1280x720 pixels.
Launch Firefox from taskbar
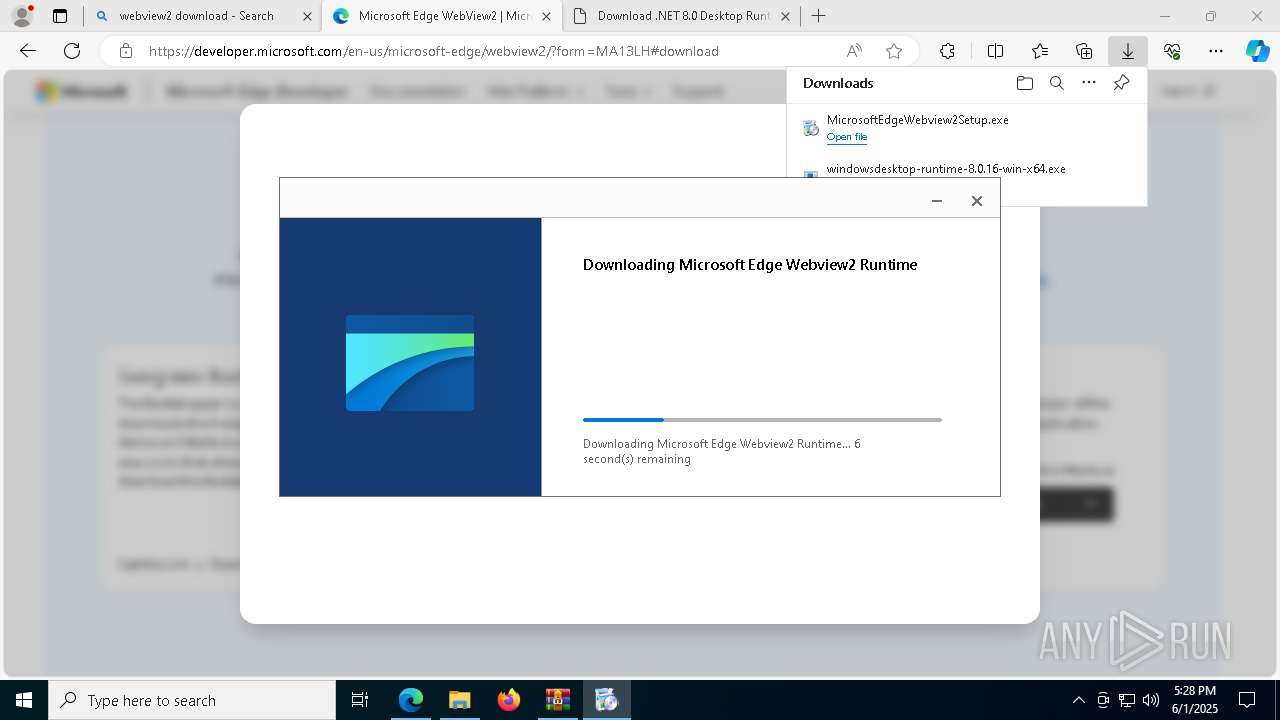(x=509, y=700)
